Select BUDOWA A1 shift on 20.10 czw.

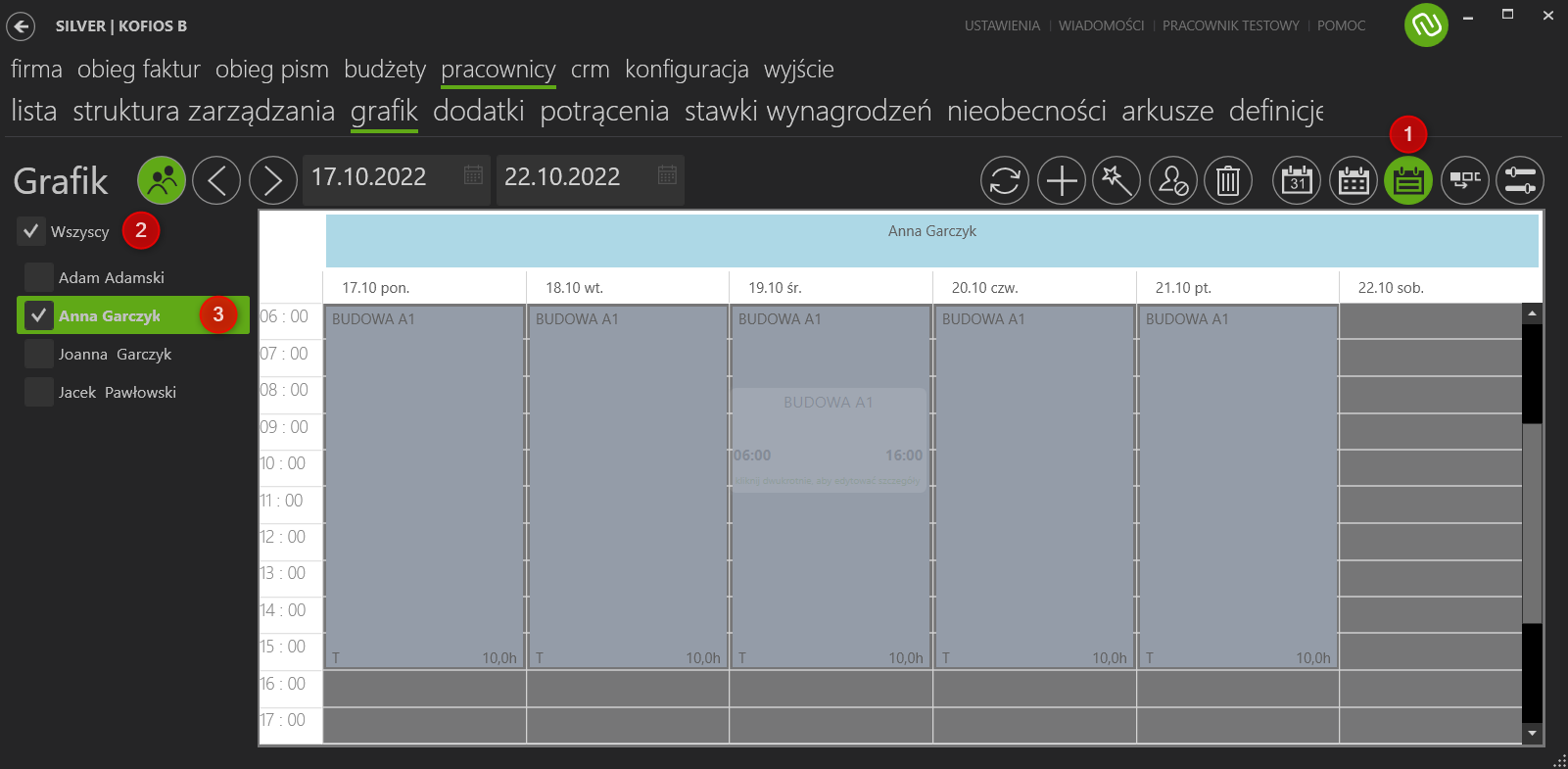pos(1034,487)
